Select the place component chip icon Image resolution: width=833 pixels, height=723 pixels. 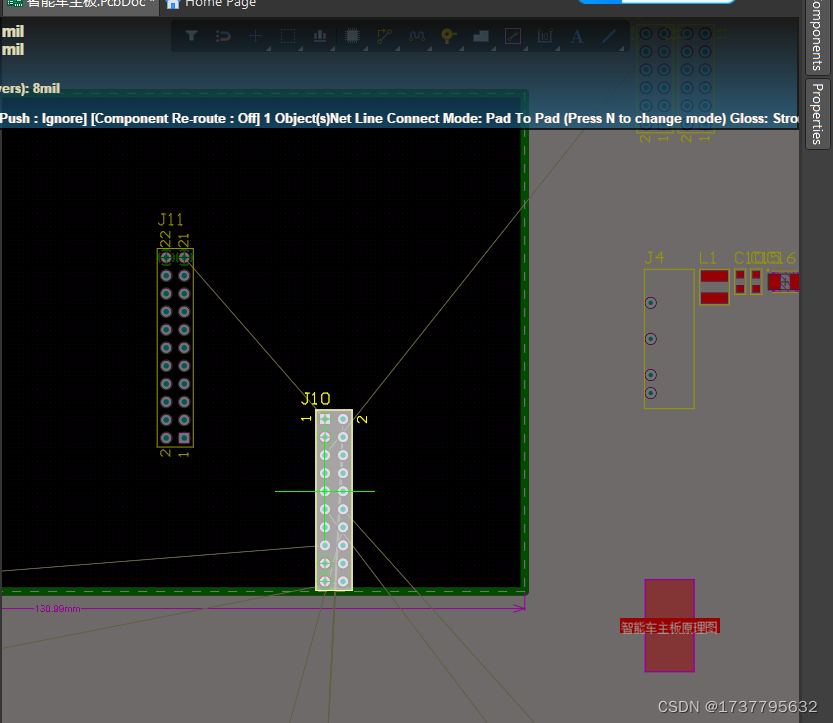coord(352,36)
